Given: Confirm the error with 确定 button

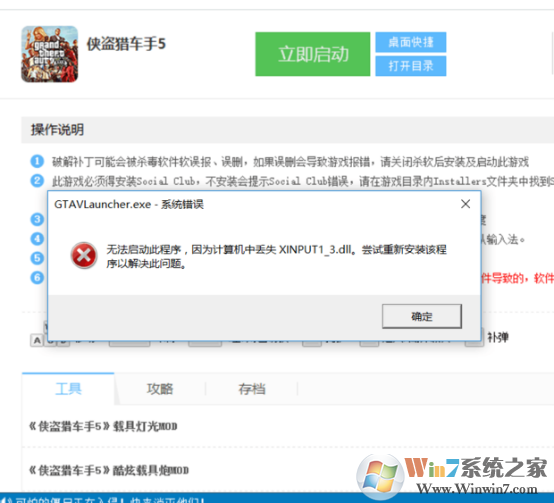Looking at the screenshot, I should (422, 316).
